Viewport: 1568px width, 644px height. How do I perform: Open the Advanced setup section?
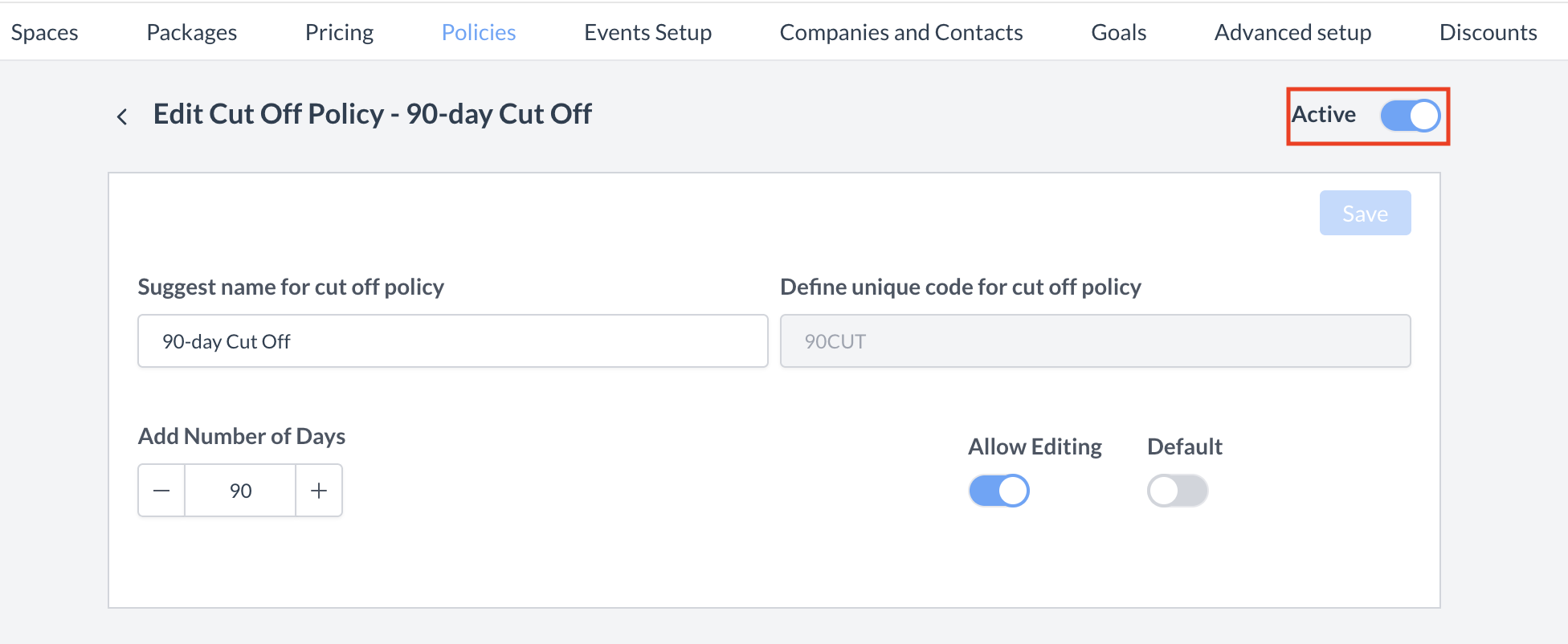1292,31
